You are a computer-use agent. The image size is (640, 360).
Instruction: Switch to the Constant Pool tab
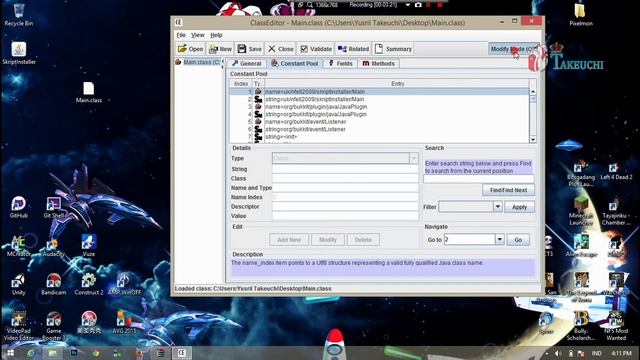point(295,64)
